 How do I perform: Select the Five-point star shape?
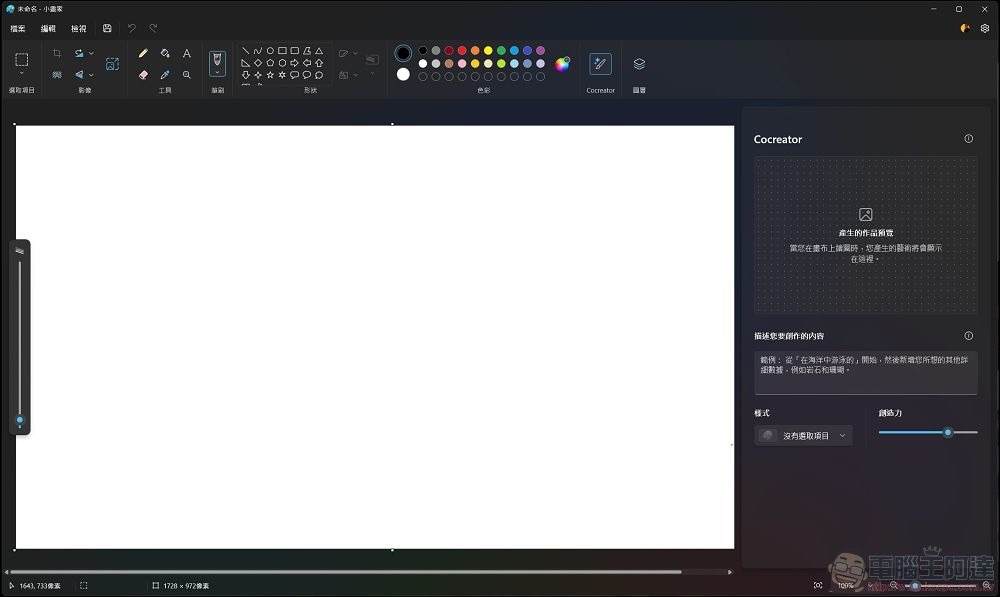270,75
